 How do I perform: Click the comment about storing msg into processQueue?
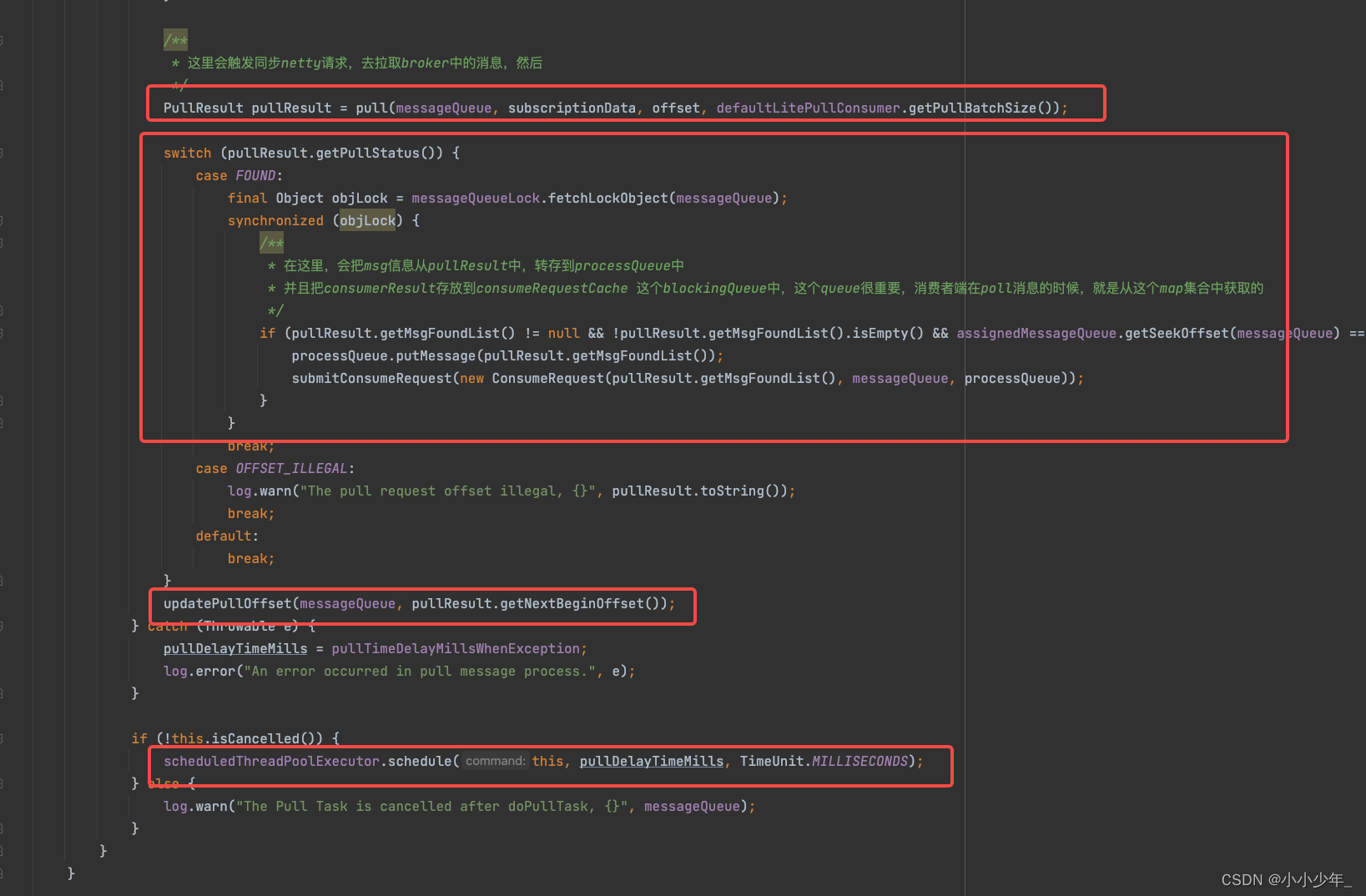click(x=476, y=265)
